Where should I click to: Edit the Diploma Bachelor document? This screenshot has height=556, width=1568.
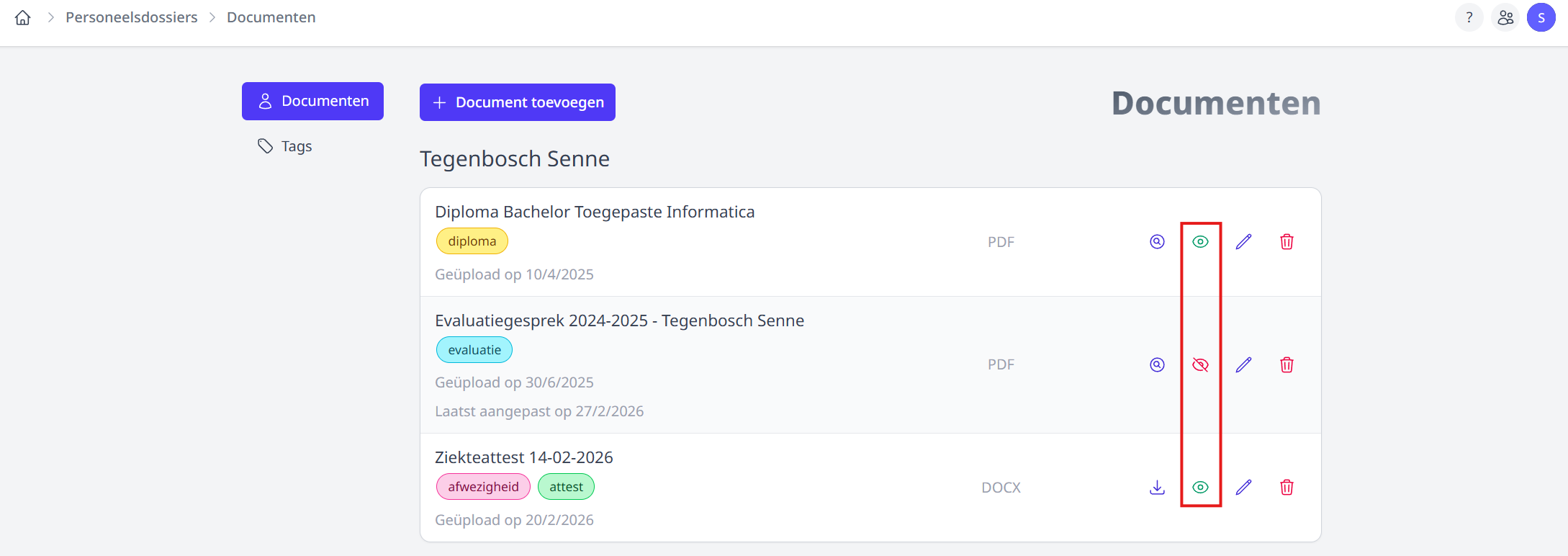tap(1243, 242)
